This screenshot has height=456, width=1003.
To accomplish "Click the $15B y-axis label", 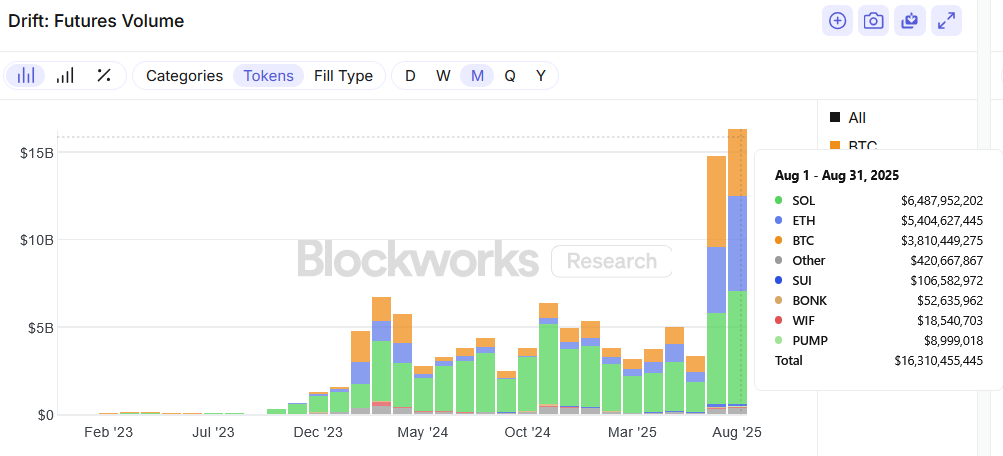I will (x=37, y=152).
